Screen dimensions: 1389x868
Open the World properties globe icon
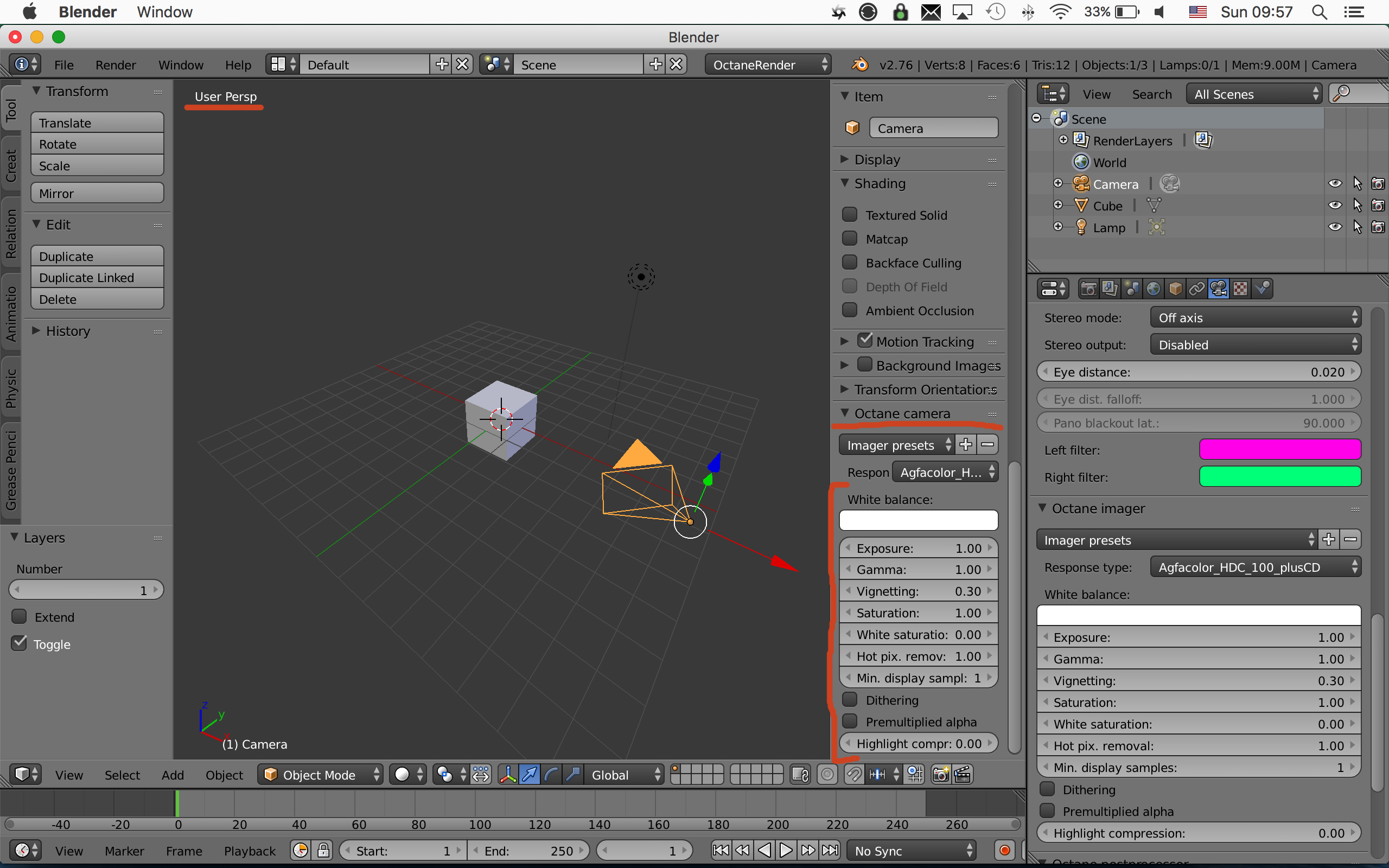coord(1153,289)
